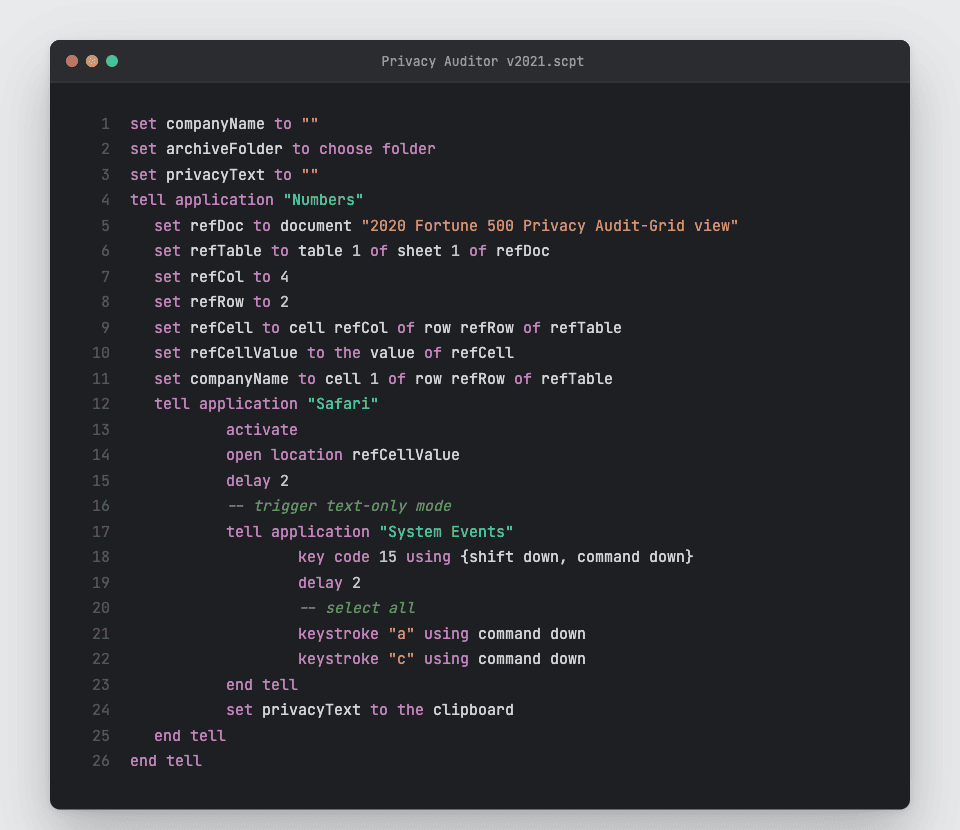Click the word "clipboard"
This screenshot has height=830, width=960.
click(x=473, y=710)
